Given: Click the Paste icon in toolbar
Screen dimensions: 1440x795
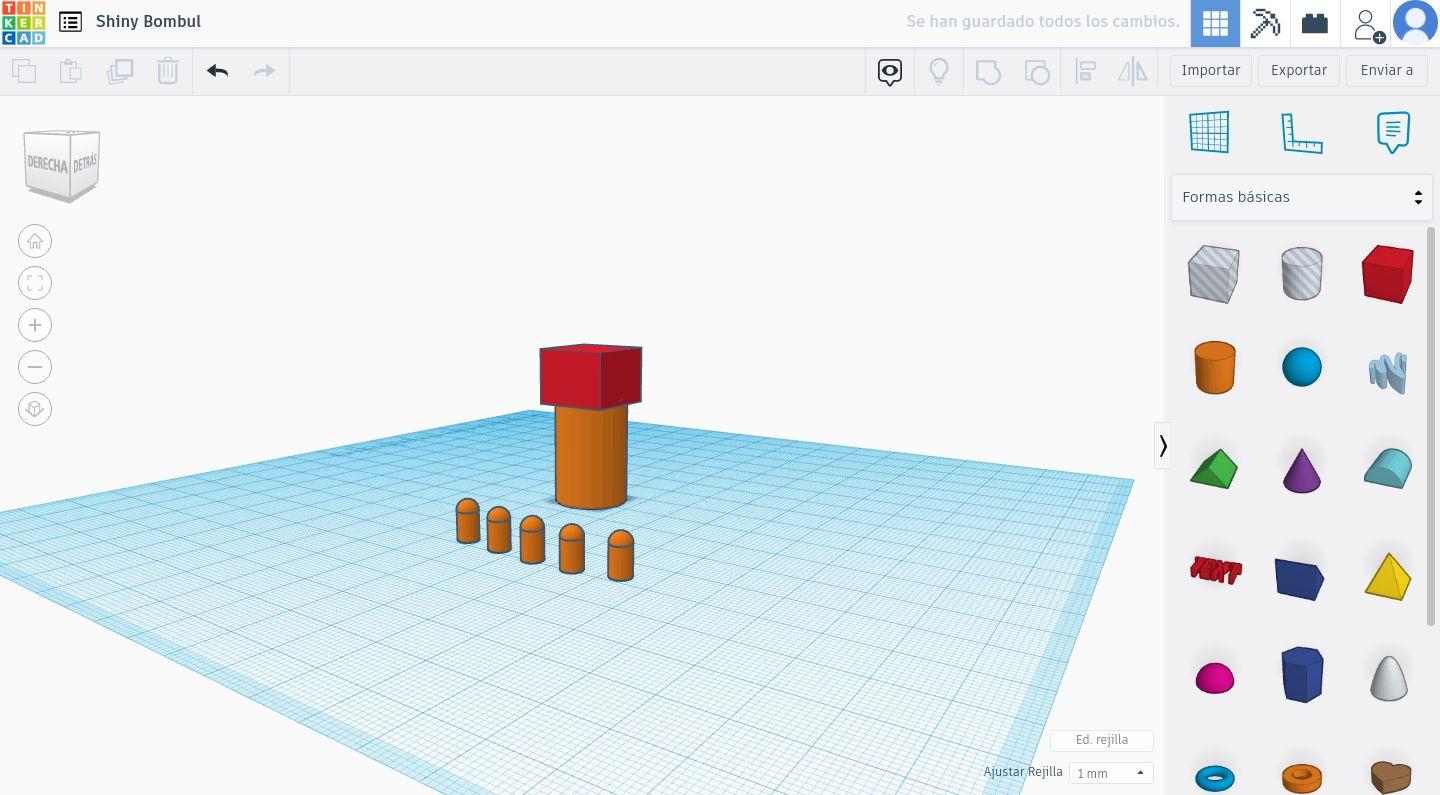Looking at the screenshot, I should pyautogui.click(x=71, y=71).
